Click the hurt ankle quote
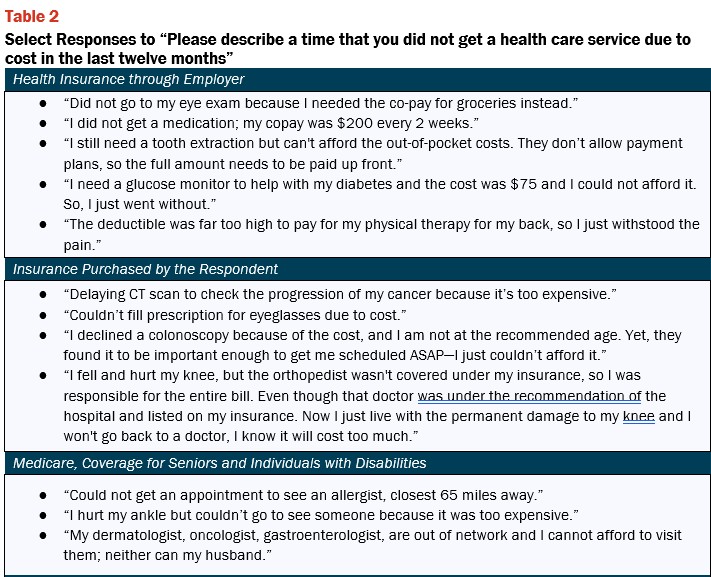Screen dimensions: 711x577 pyautogui.click(x=321, y=515)
